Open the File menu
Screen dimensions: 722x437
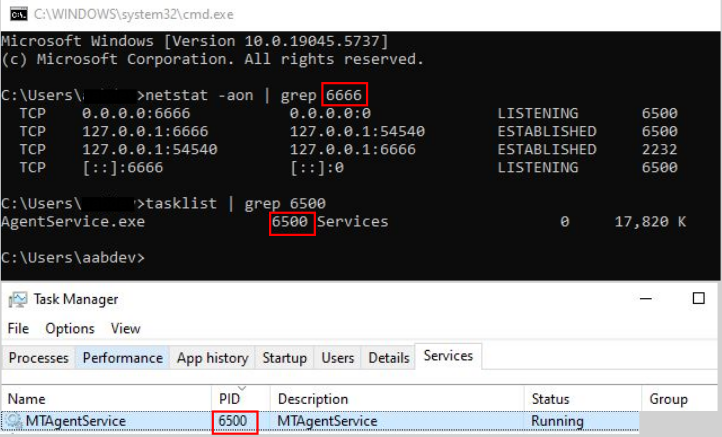coord(18,328)
